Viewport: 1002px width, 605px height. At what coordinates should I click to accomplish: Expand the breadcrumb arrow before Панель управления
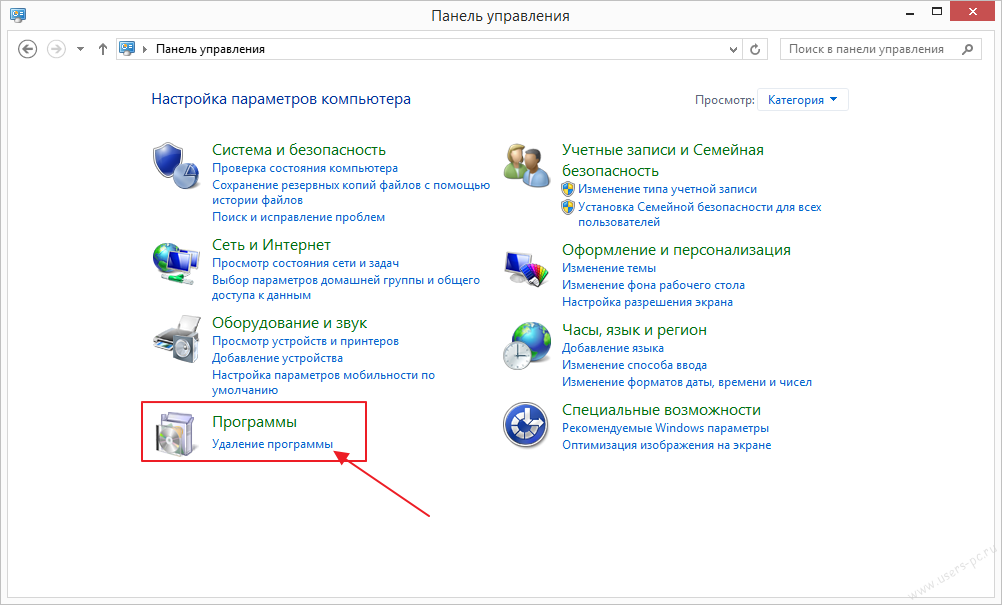(145, 49)
